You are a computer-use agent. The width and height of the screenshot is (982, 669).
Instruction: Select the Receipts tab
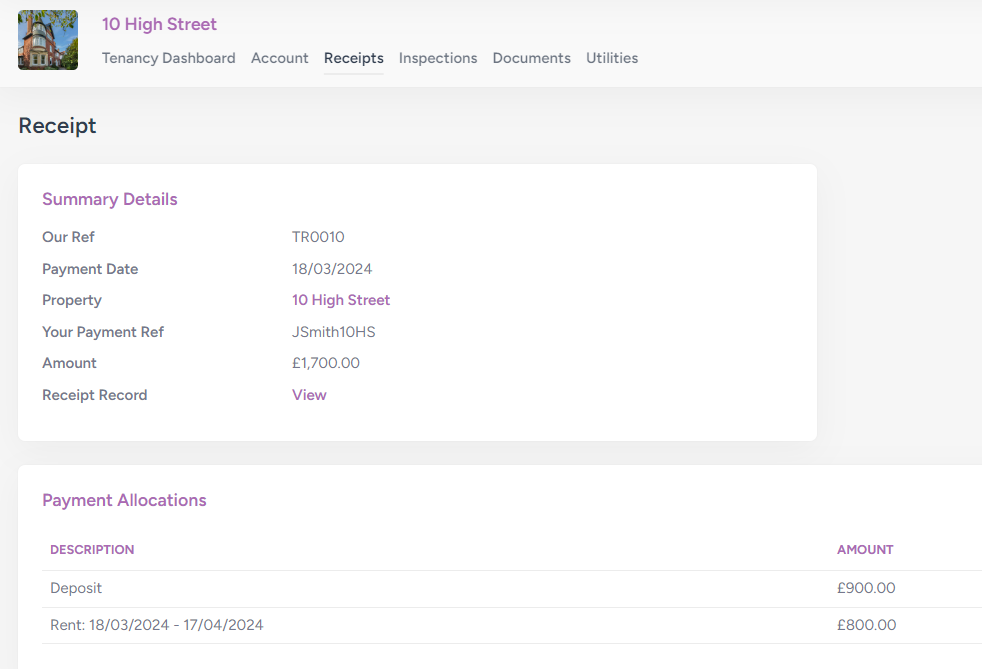point(353,58)
